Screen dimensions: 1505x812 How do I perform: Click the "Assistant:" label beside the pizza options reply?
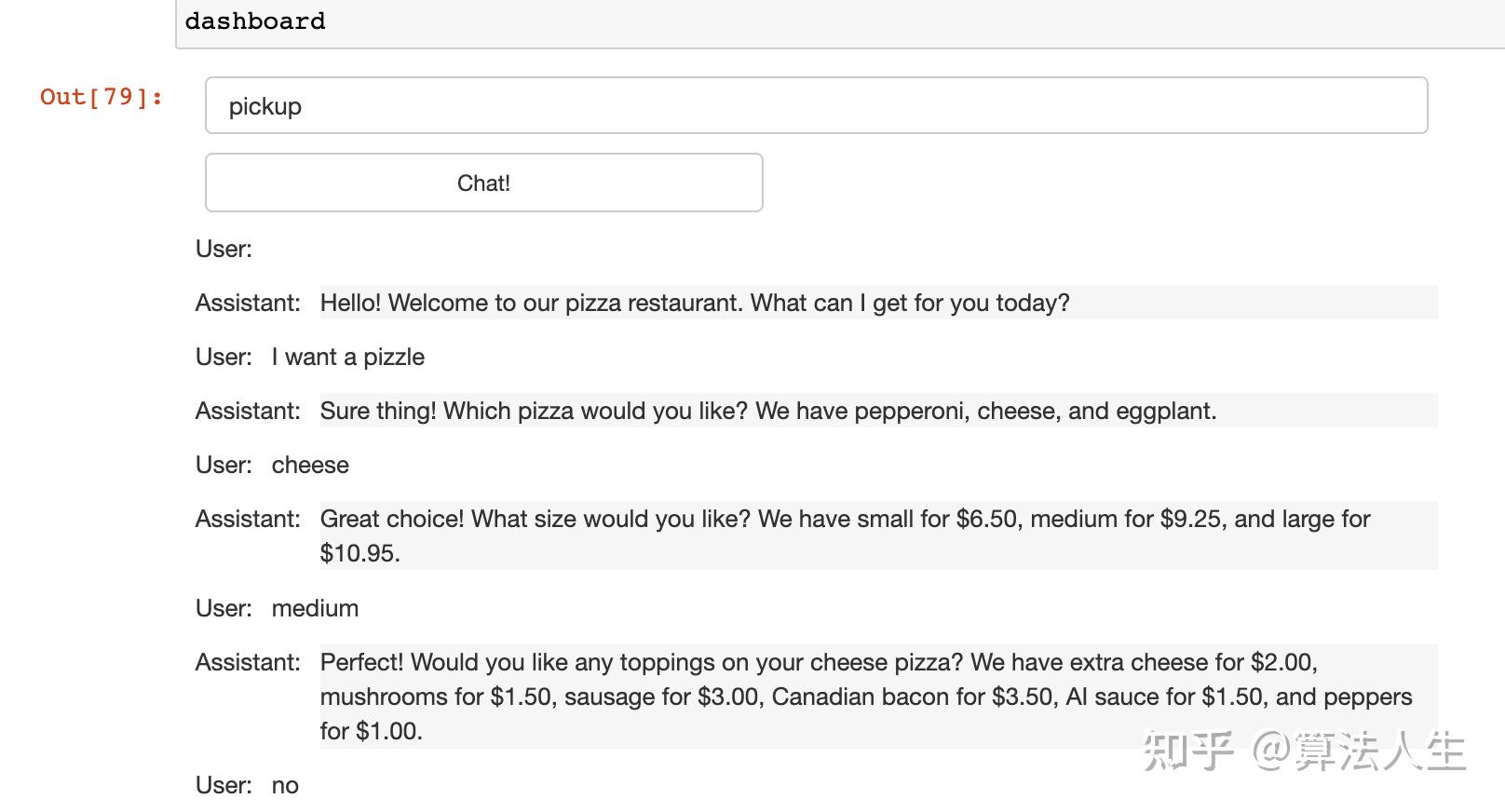click(248, 411)
